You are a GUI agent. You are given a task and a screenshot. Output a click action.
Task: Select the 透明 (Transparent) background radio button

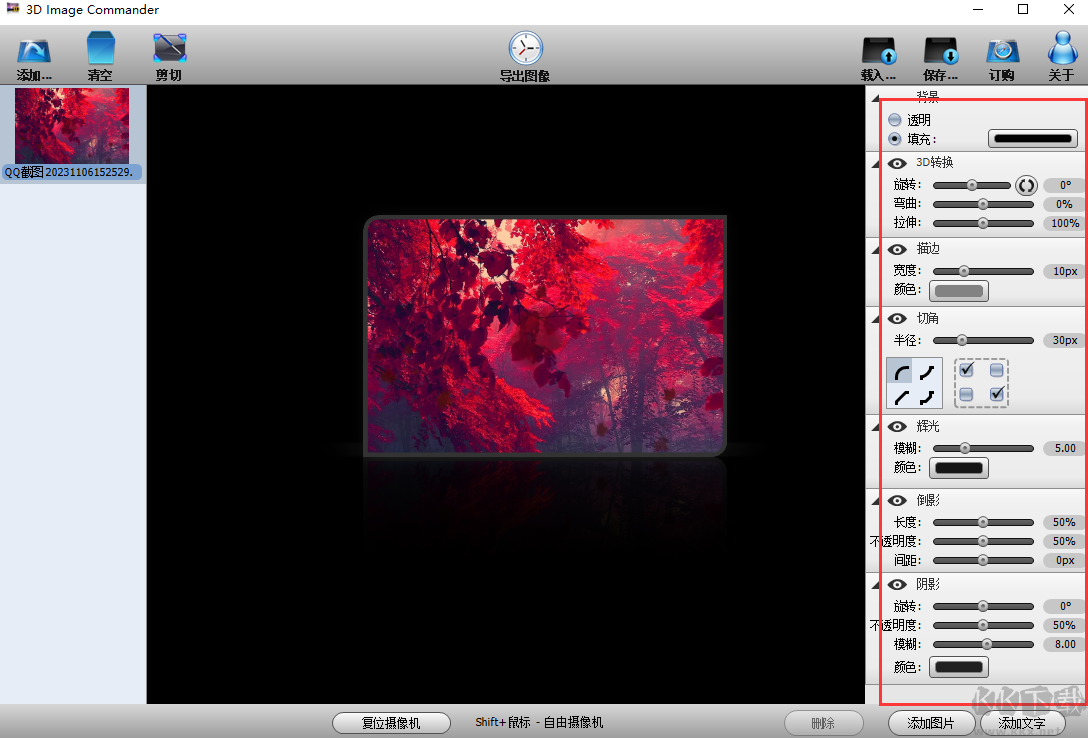894,120
